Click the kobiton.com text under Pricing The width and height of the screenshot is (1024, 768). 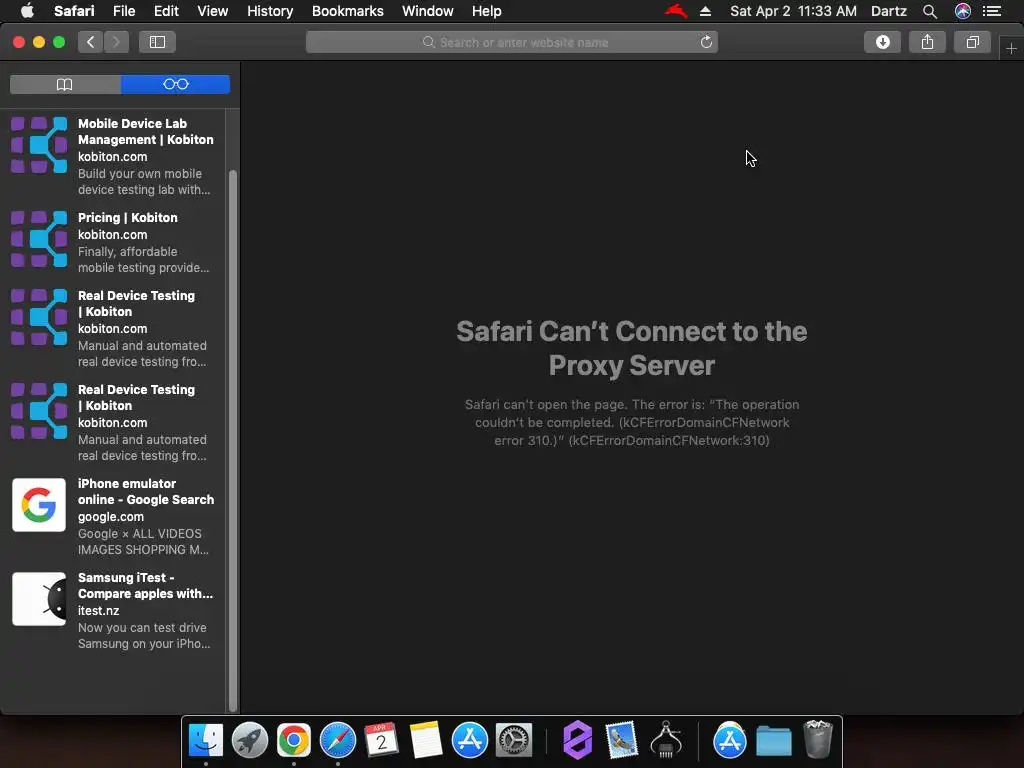click(112, 234)
